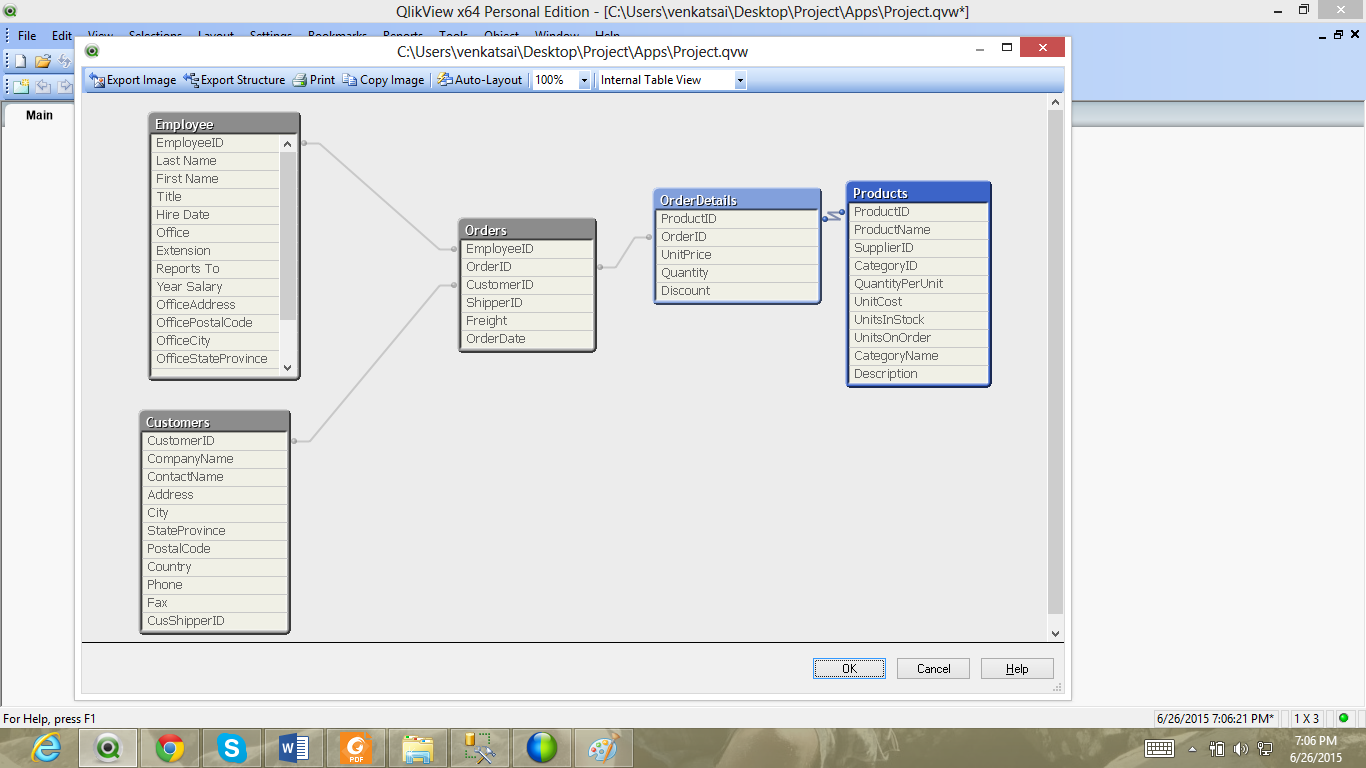Copy Image of the table diagram
This screenshot has height=768, width=1366.
coord(383,80)
